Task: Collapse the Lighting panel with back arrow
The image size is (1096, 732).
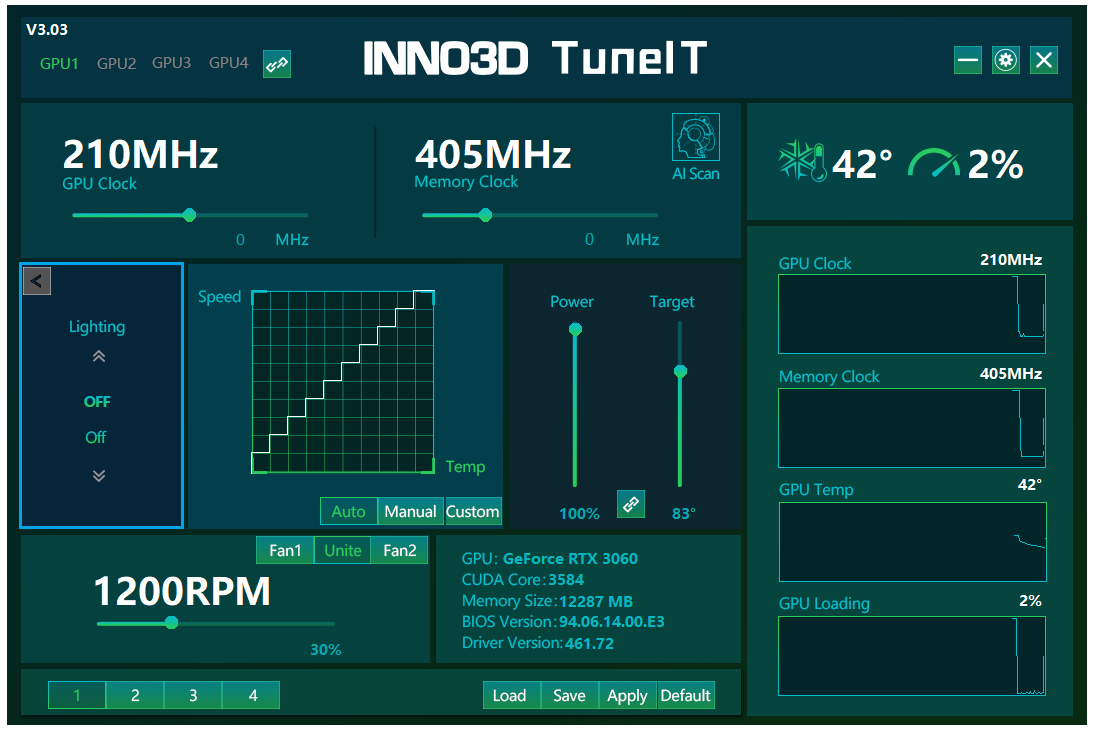Action: 37,281
